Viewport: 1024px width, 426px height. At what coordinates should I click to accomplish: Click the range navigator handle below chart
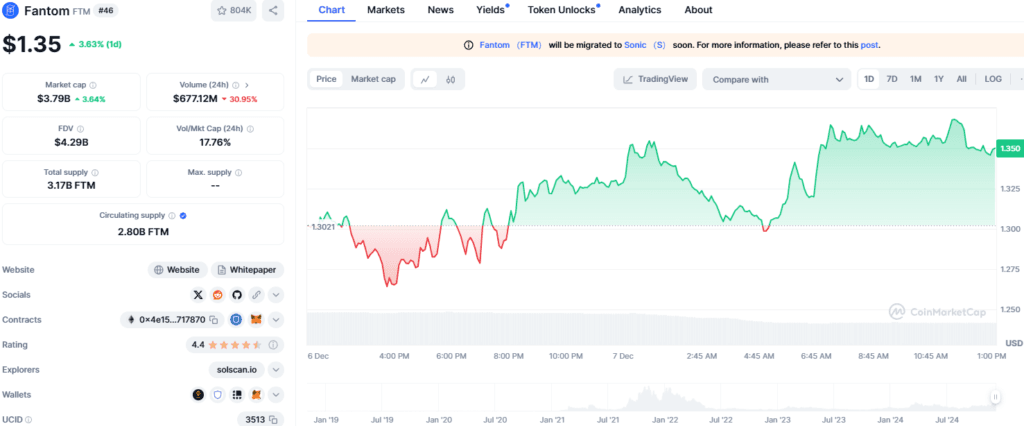coord(995,396)
